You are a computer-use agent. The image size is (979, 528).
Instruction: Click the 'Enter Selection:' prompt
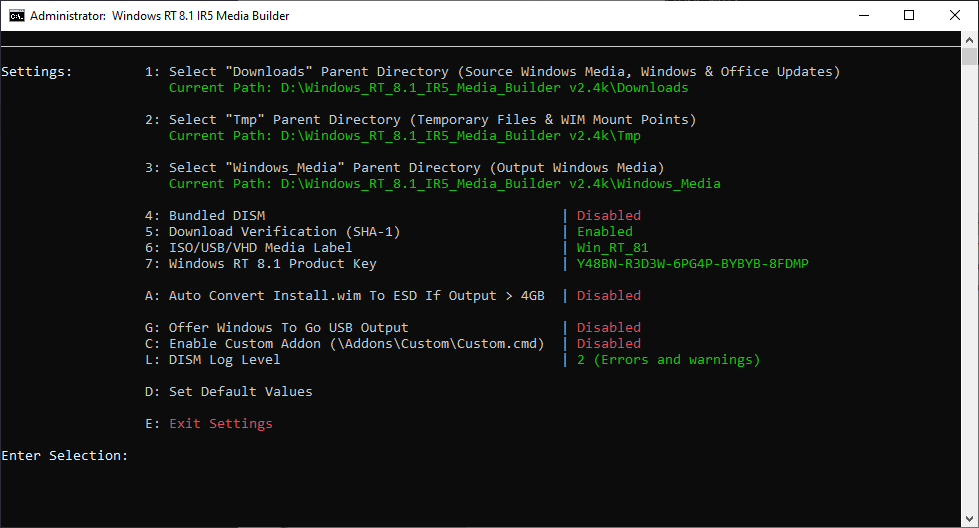[64, 456]
